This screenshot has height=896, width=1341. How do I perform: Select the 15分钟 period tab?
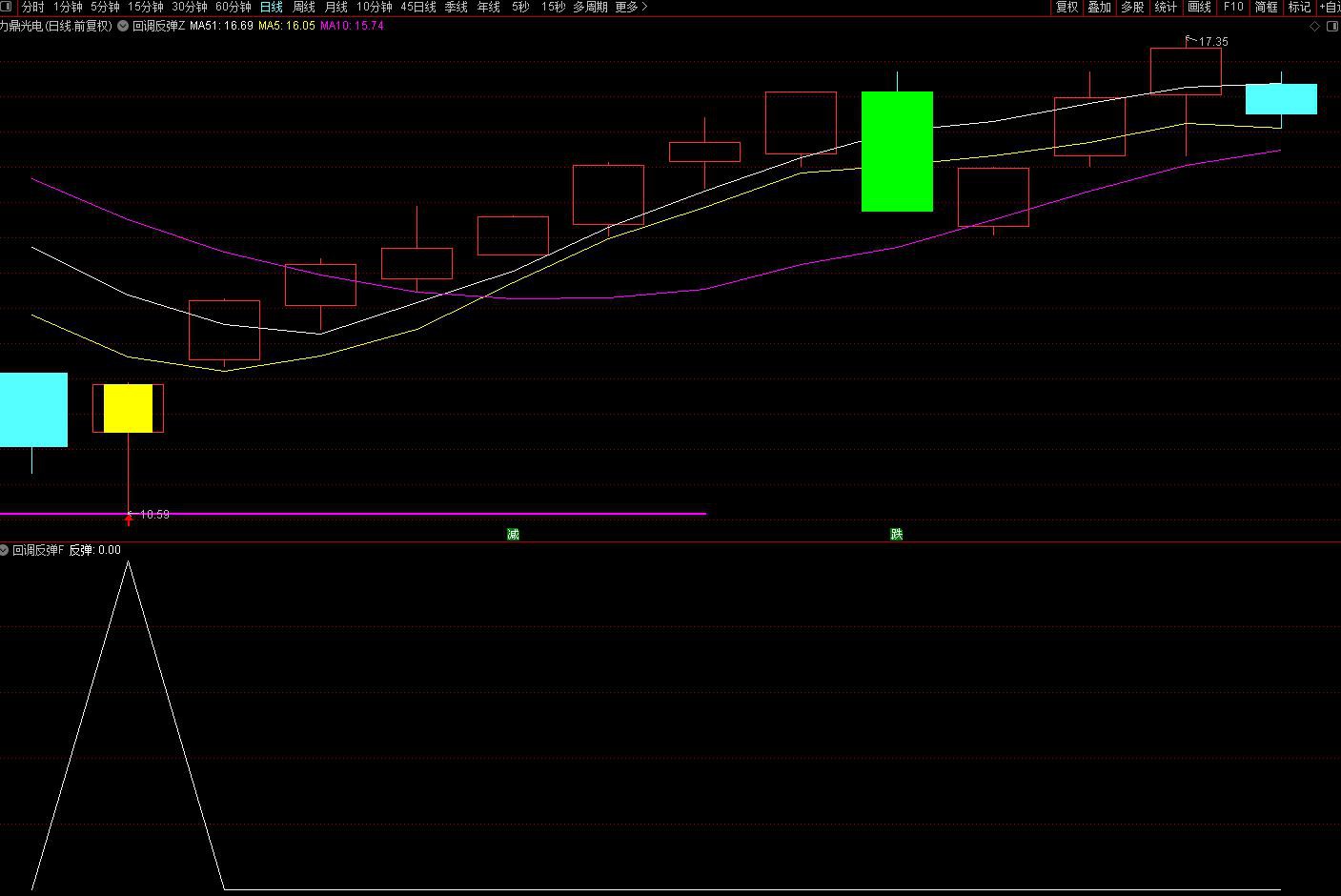pos(146,7)
